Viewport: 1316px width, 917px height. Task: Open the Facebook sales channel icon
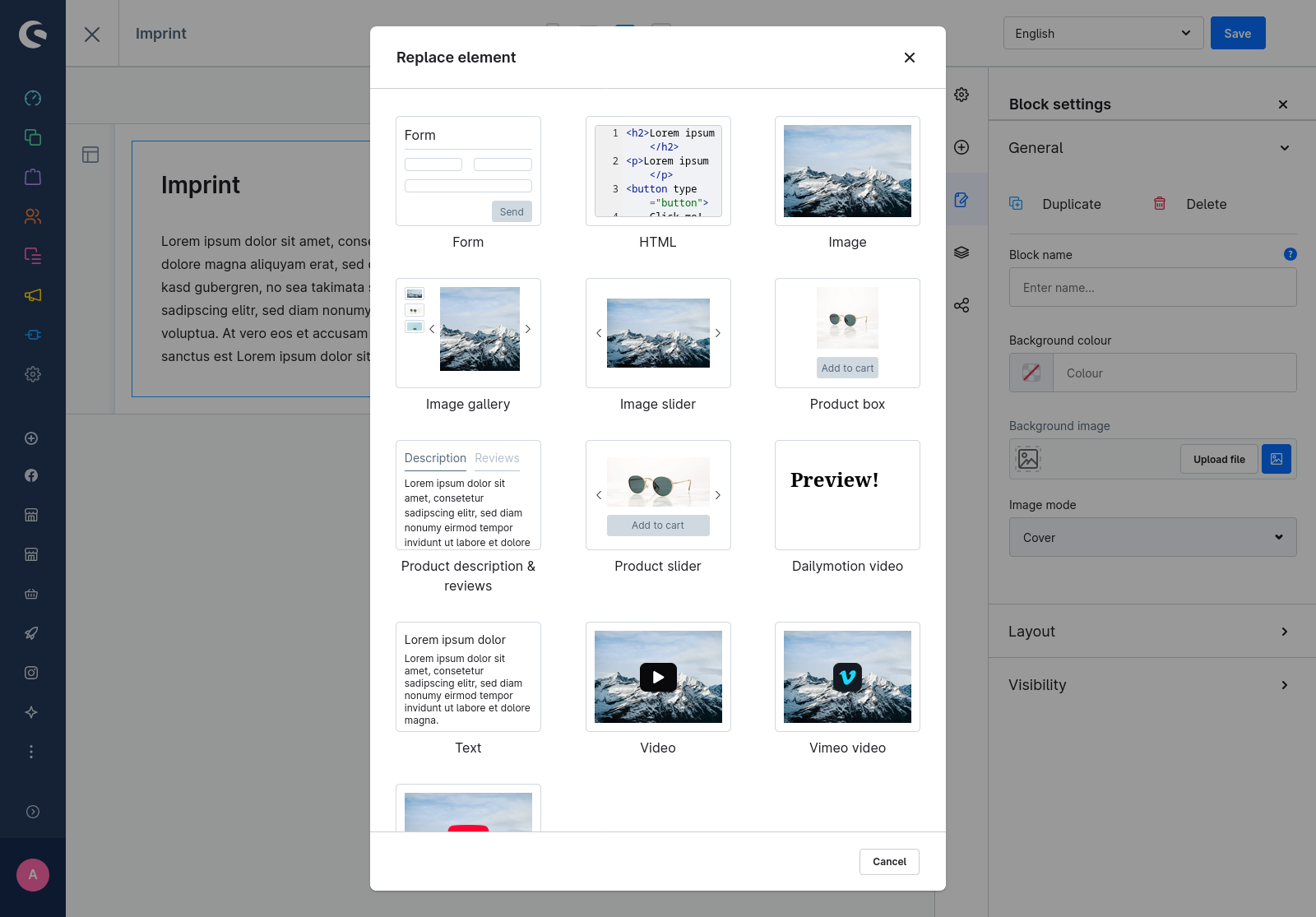[x=31, y=475]
